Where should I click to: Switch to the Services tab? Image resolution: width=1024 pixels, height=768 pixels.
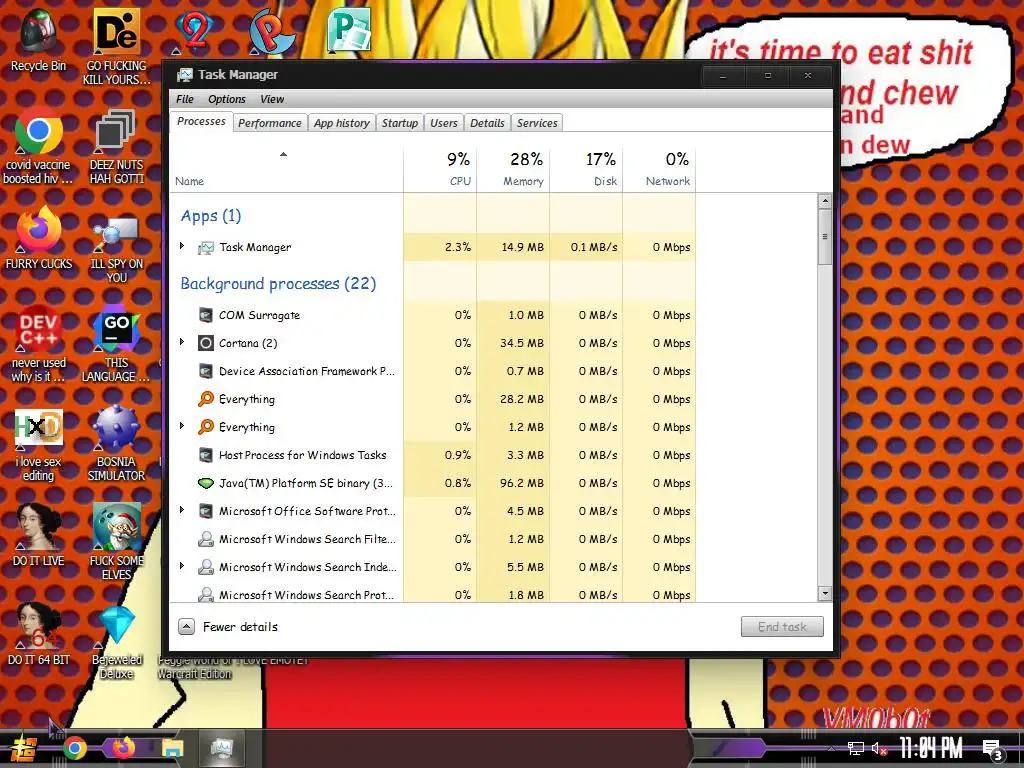coord(537,123)
